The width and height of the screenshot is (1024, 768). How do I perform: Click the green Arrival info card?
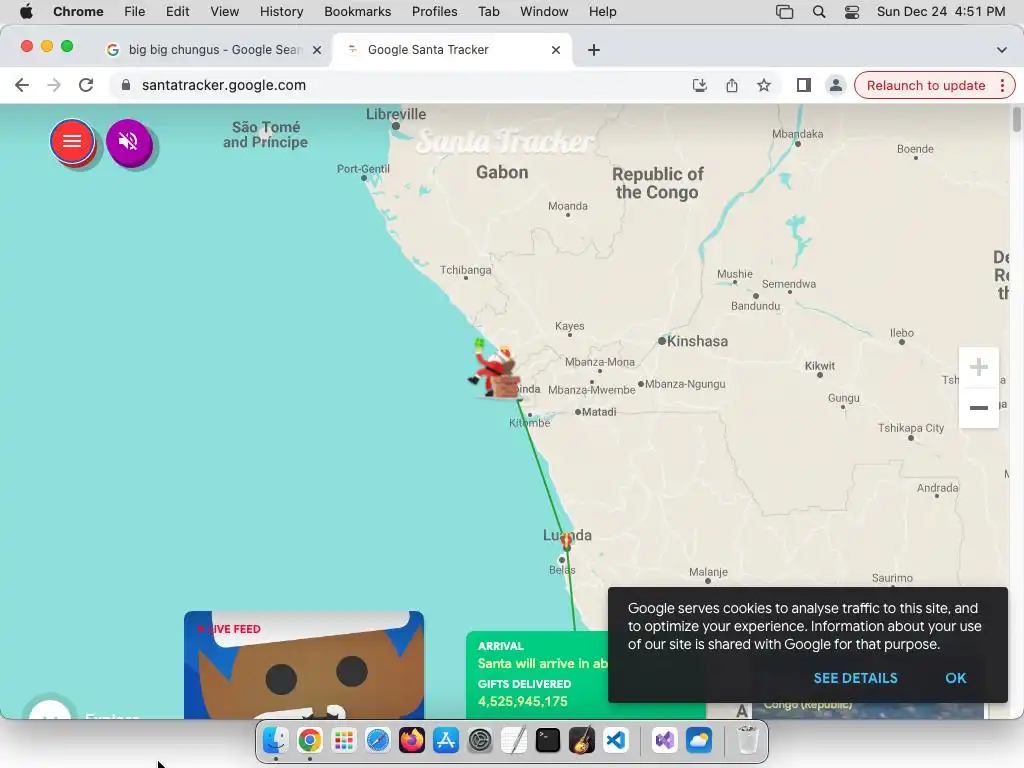[537, 675]
